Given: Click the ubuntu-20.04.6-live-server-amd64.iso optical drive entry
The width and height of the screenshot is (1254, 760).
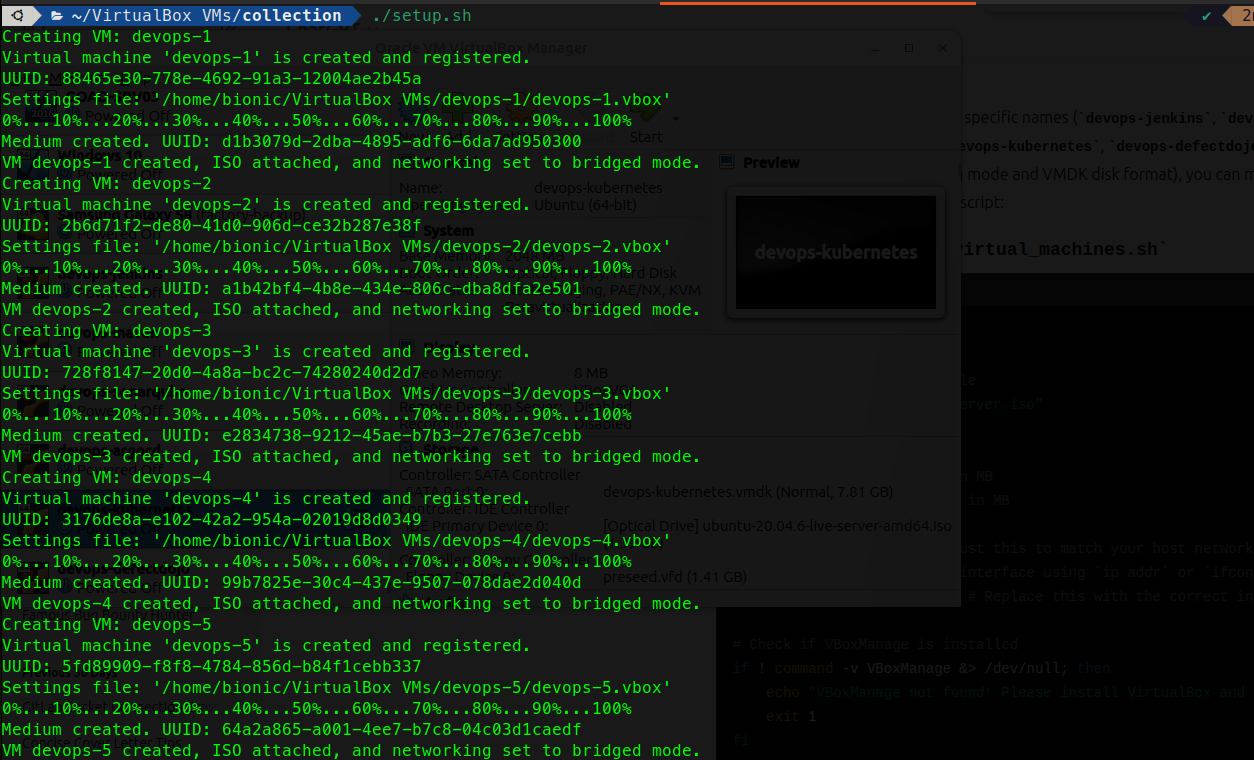Looking at the screenshot, I should click(x=779, y=526).
